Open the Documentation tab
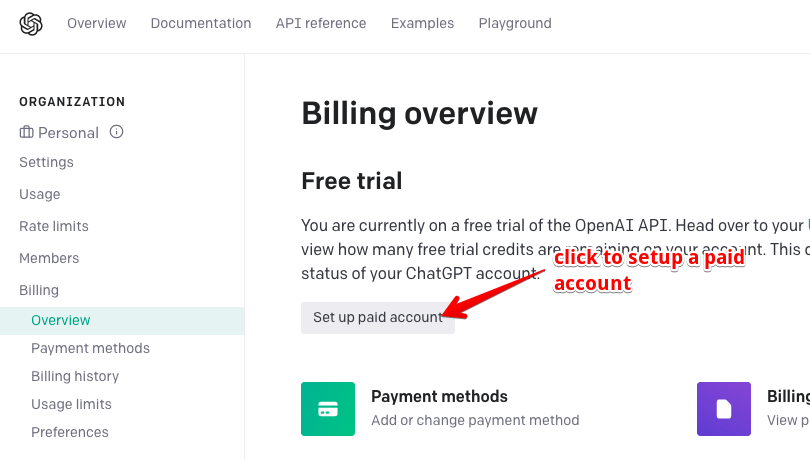This screenshot has height=460, width=810. coord(201,23)
